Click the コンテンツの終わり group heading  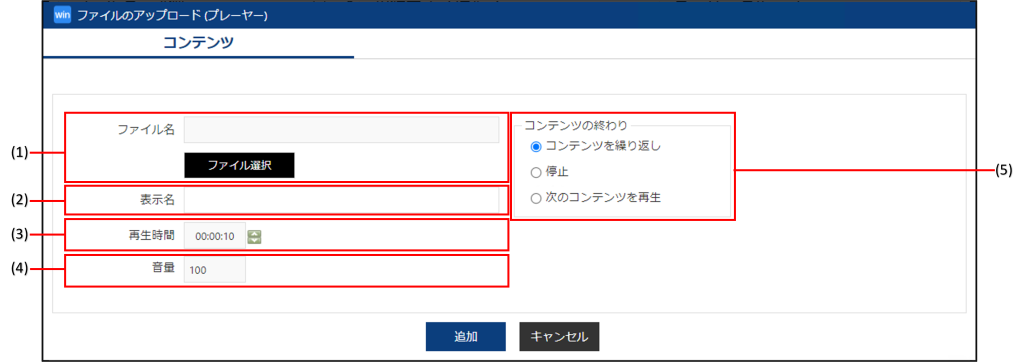point(575,125)
